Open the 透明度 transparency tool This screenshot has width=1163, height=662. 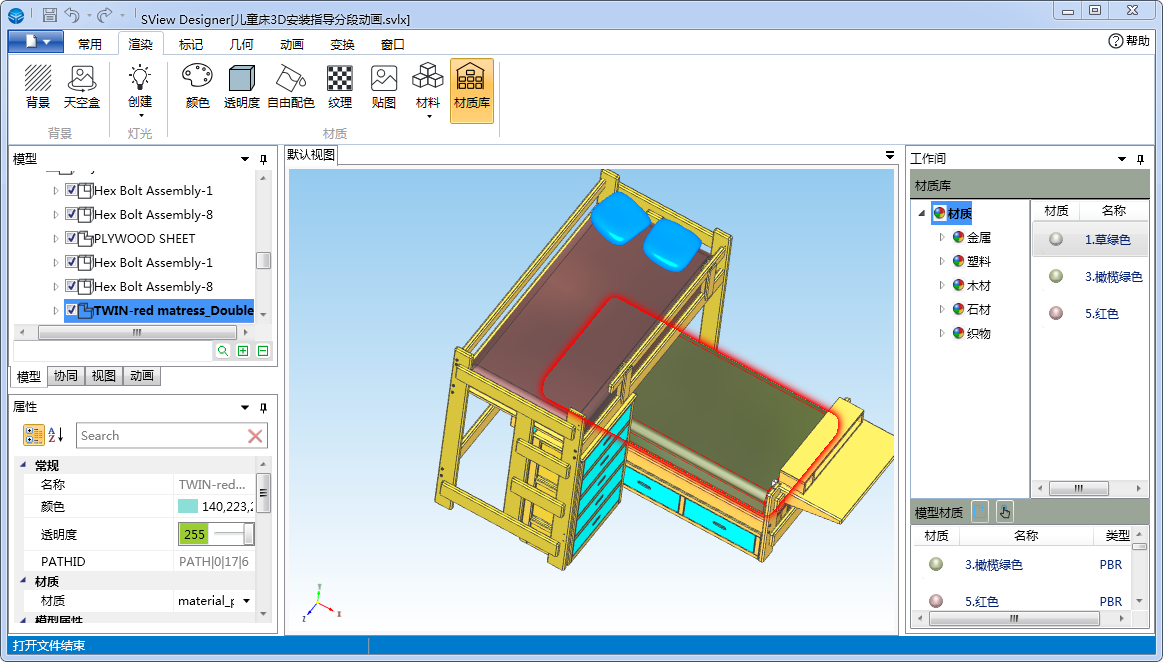(x=242, y=87)
